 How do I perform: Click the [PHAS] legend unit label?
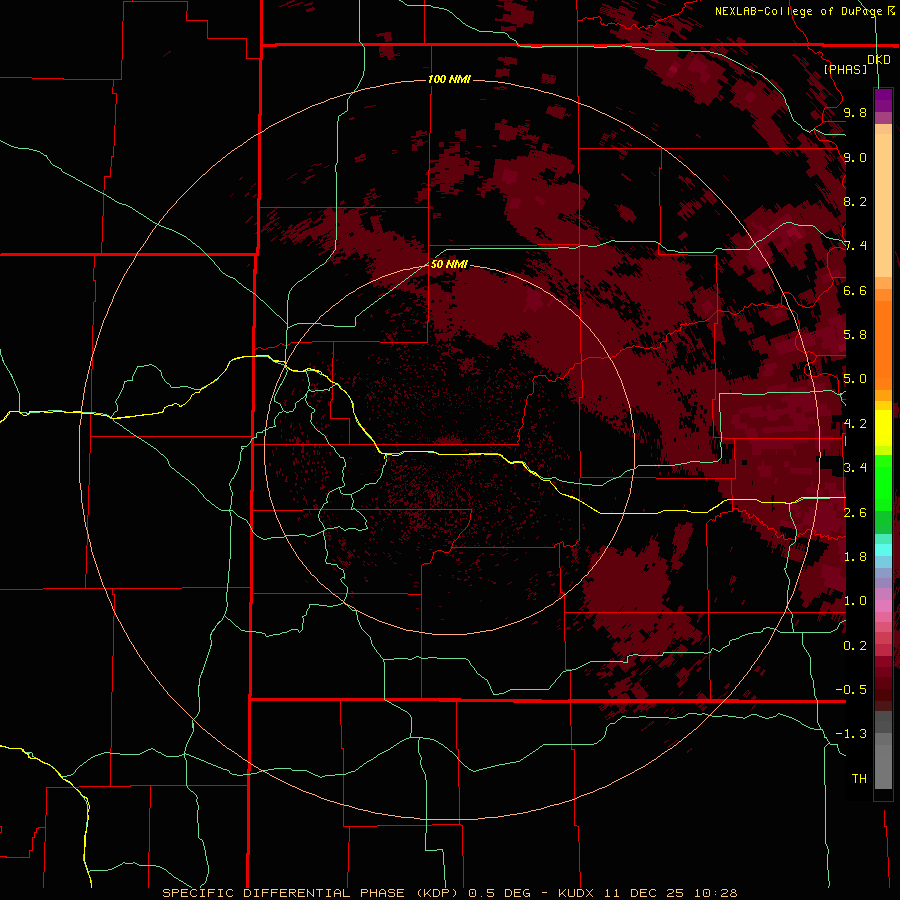coord(845,69)
